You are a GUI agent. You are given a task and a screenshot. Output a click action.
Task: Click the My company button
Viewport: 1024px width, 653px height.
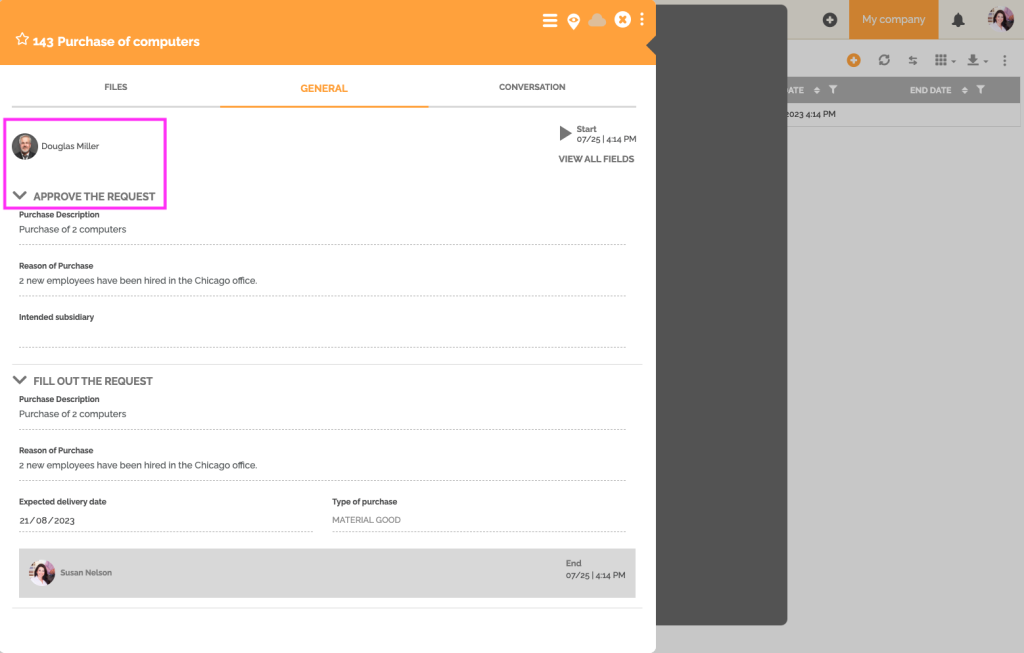[x=893, y=18]
